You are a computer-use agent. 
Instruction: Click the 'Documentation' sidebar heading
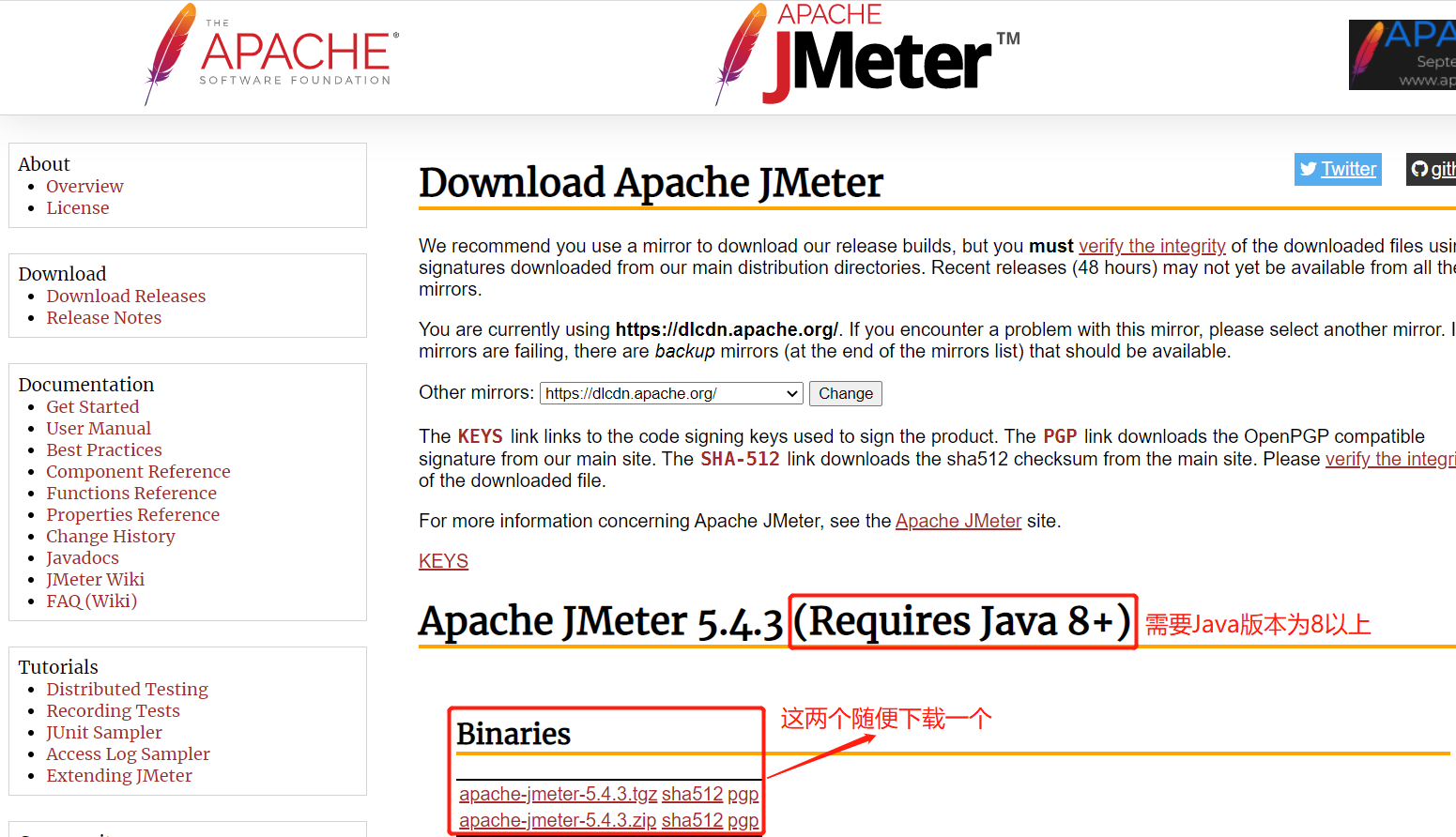86,385
